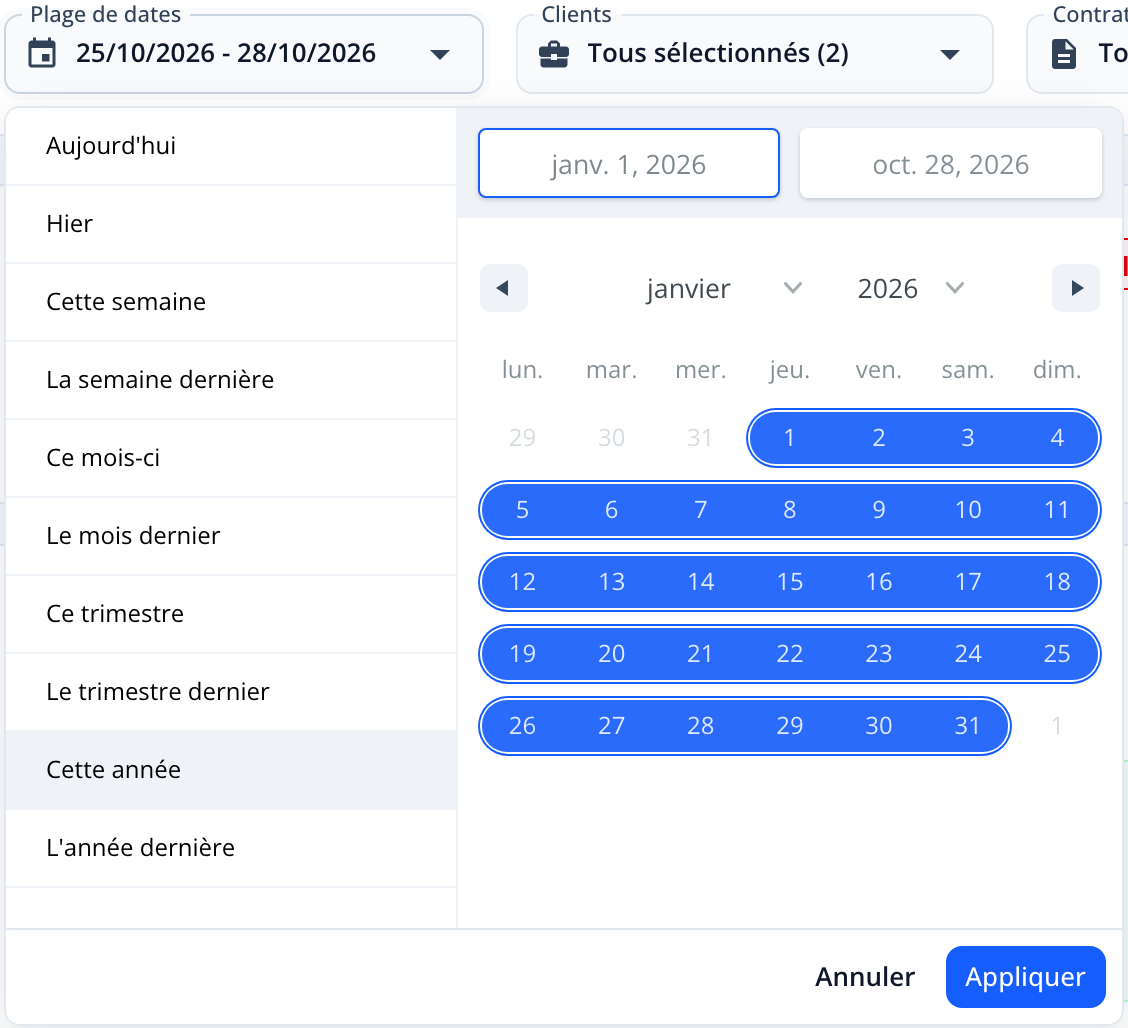Click the document icon in Contrat field
Screen dimensions: 1128x1028
pos(1064,54)
